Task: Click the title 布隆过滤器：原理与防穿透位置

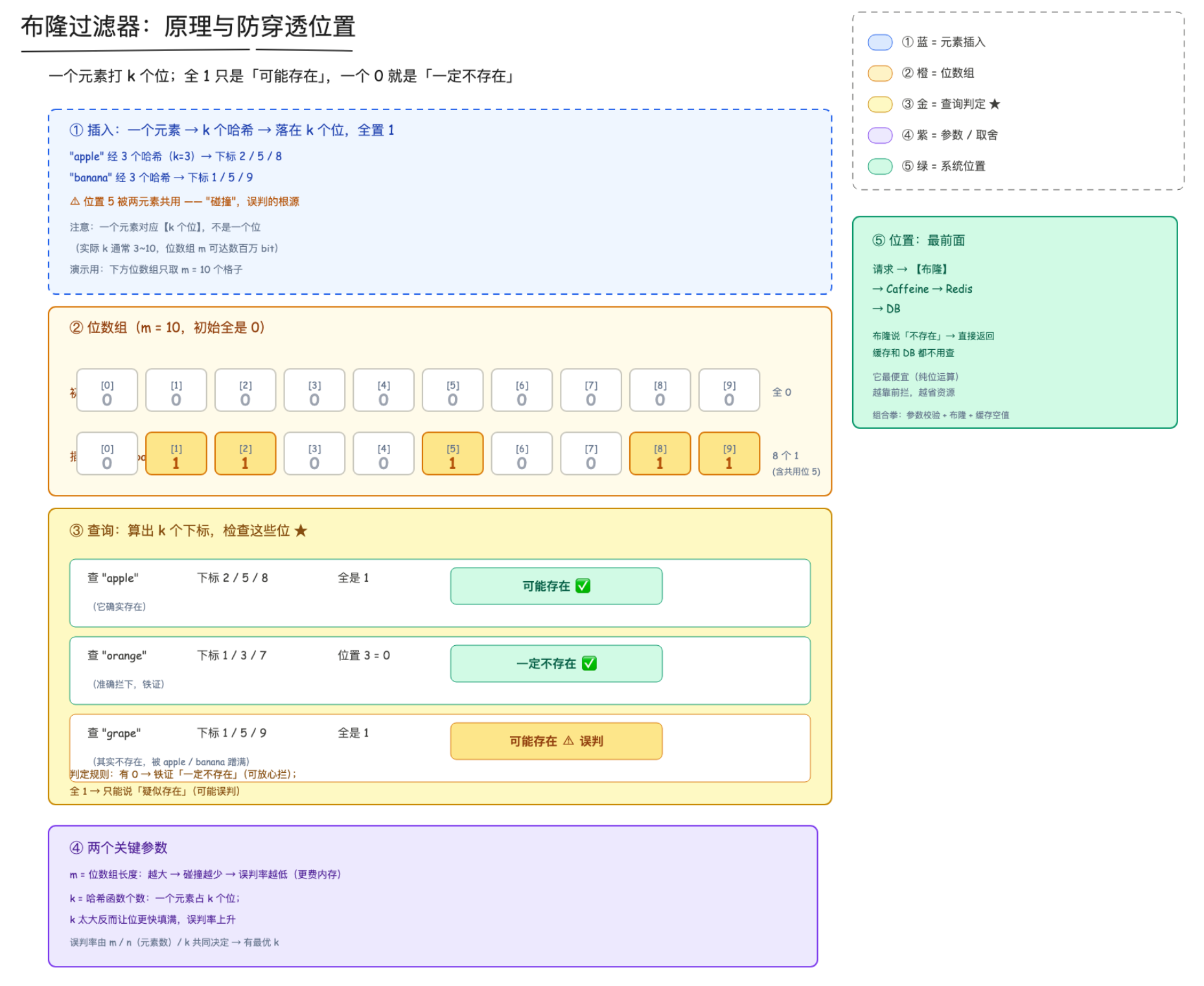Action: point(188,27)
